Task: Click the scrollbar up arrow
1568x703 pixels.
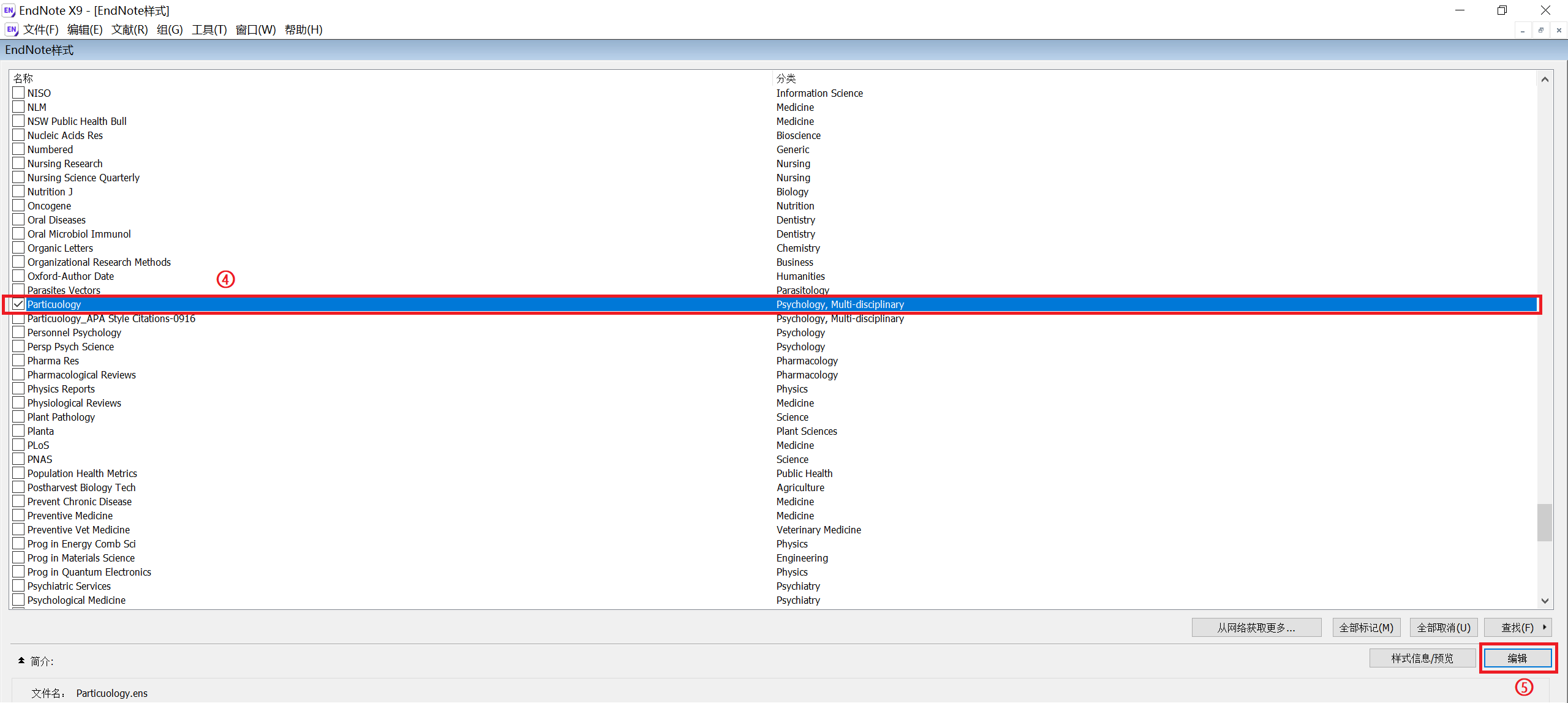Action: click(1545, 80)
